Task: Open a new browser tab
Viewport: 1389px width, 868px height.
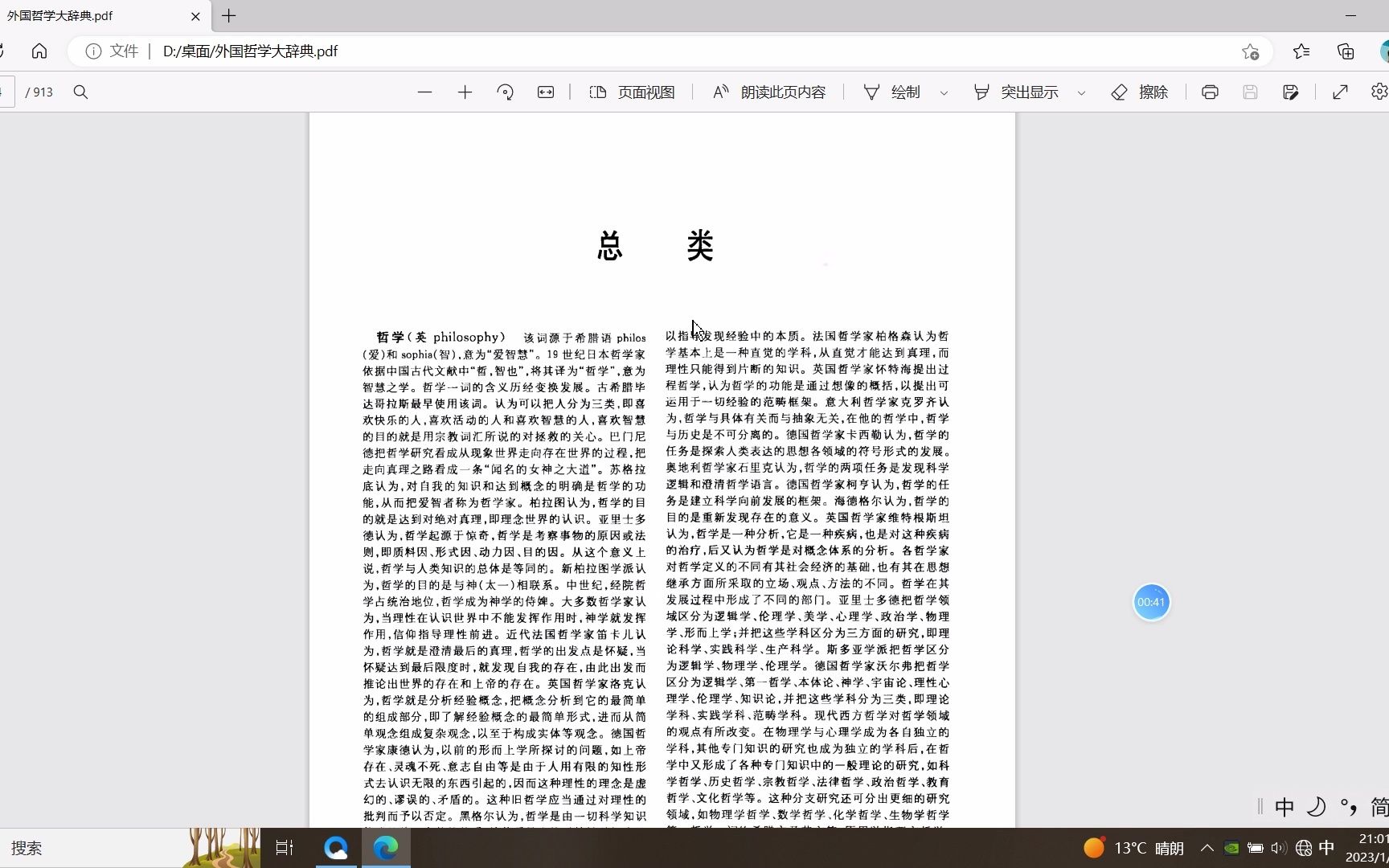Action: coord(229,16)
